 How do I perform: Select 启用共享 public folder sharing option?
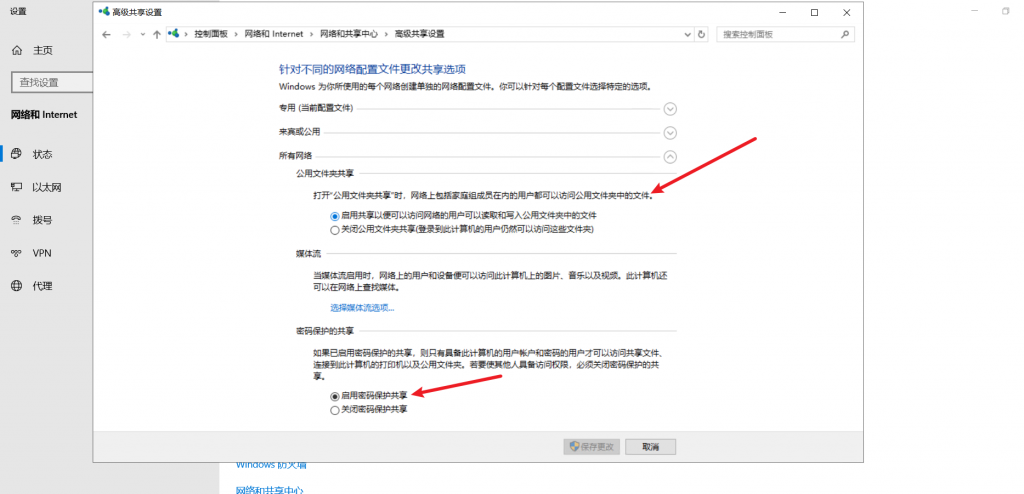335,215
